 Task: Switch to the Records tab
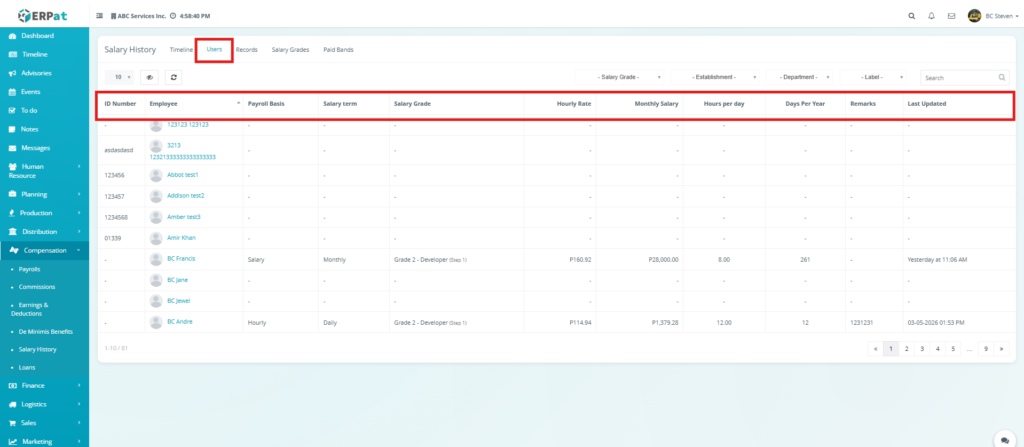[x=247, y=49]
